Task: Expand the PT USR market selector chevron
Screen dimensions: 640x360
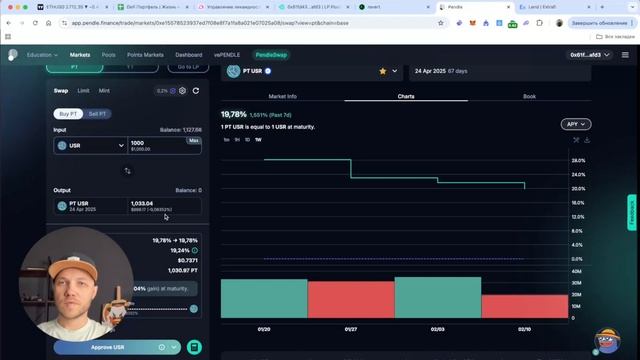Action: [x=395, y=71]
